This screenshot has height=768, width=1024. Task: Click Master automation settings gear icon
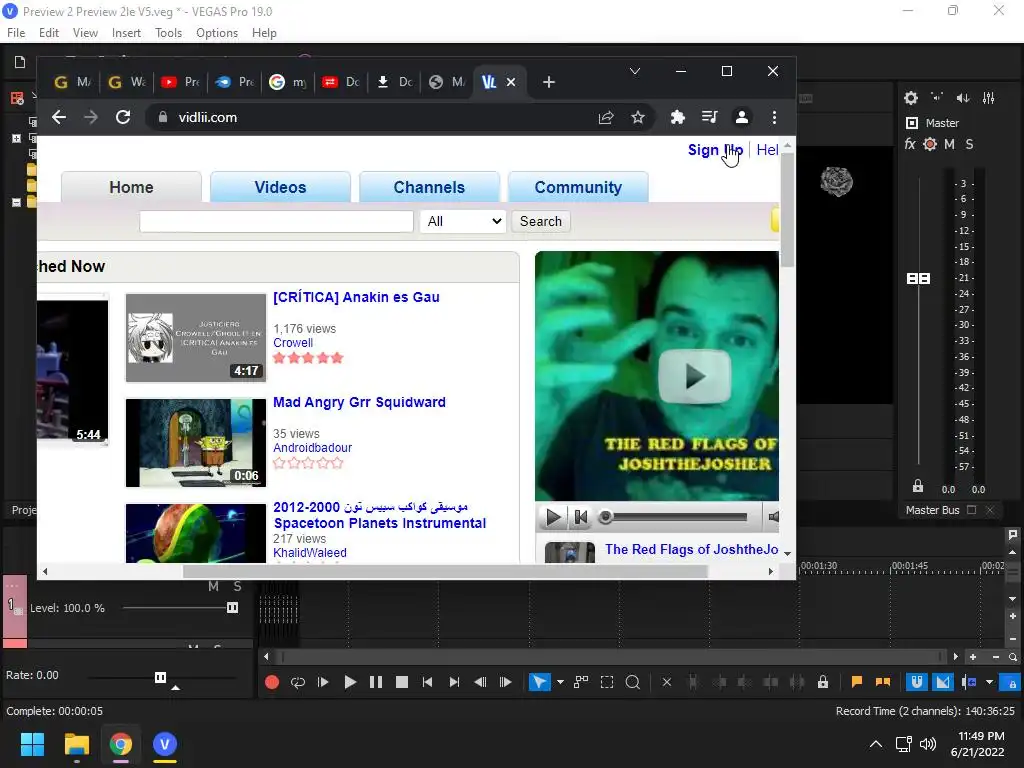point(931,144)
